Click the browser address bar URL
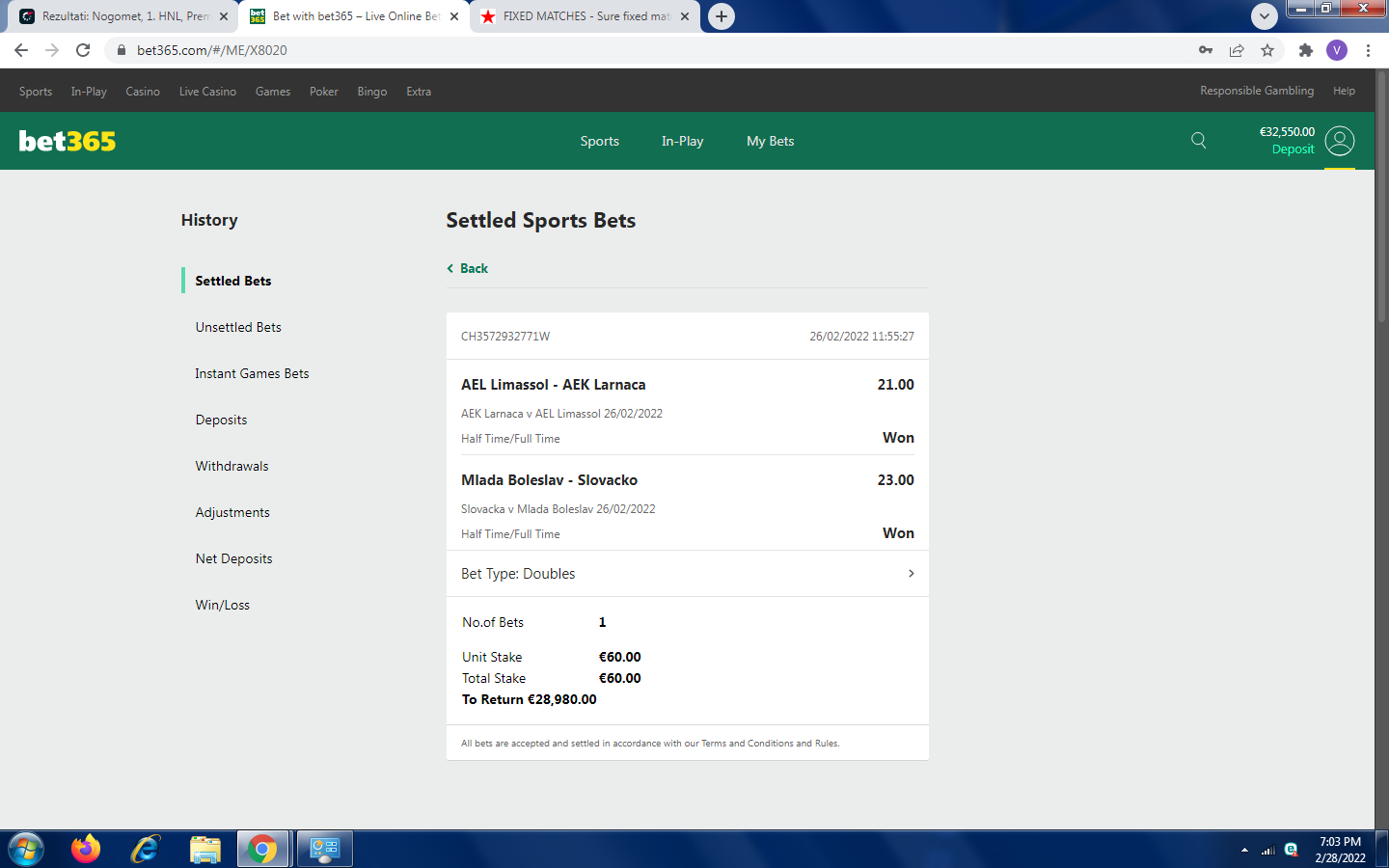This screenshot has width=1389, height=868. coord(212,50)
